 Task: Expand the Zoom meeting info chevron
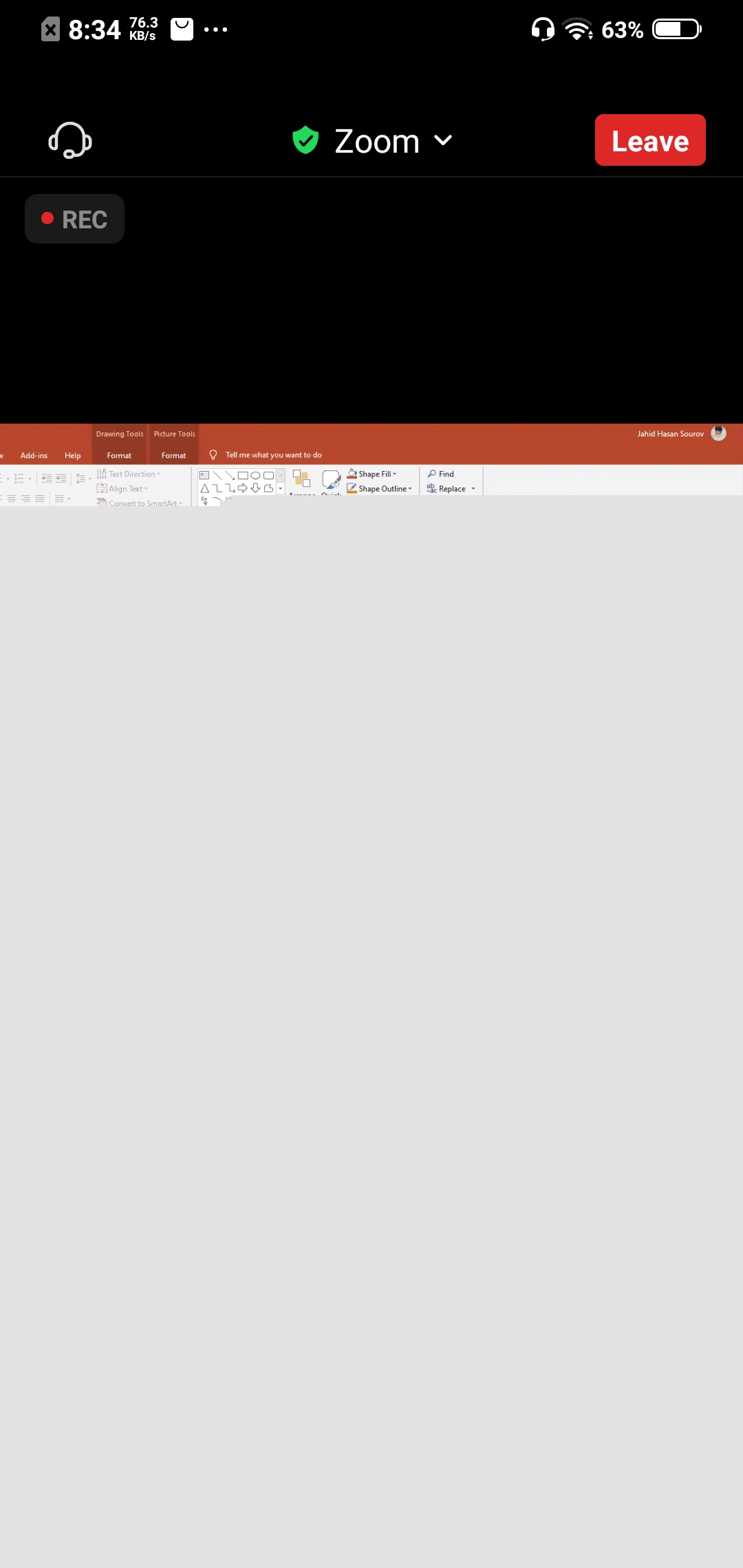click(x=443, y=140)
